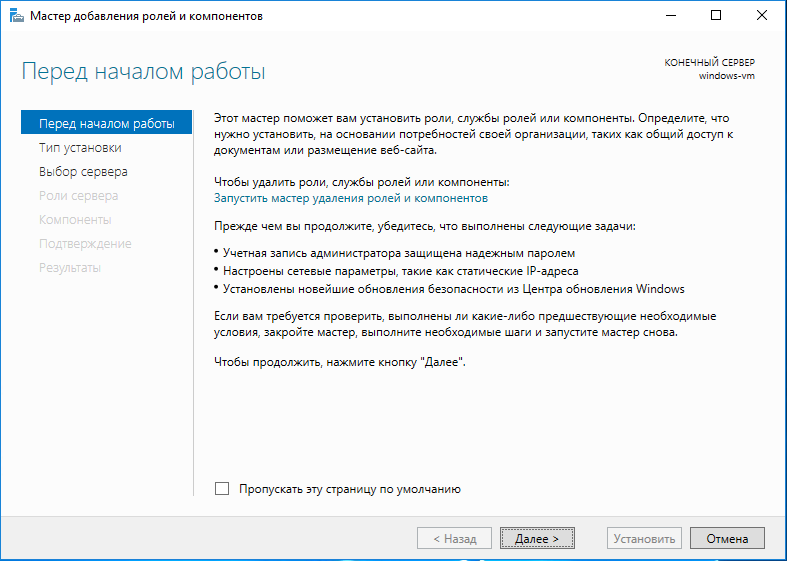This screenshot has width=787, height=561.
Task: Click the 'Мастер добавления ролей и компонентов' title
Action: [x=147, y=16]
